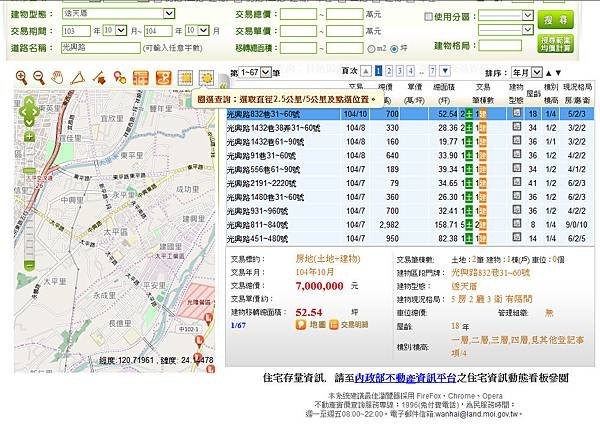Go to results page 4
Viewport: 600px width, 425px height.
[411, 71]
